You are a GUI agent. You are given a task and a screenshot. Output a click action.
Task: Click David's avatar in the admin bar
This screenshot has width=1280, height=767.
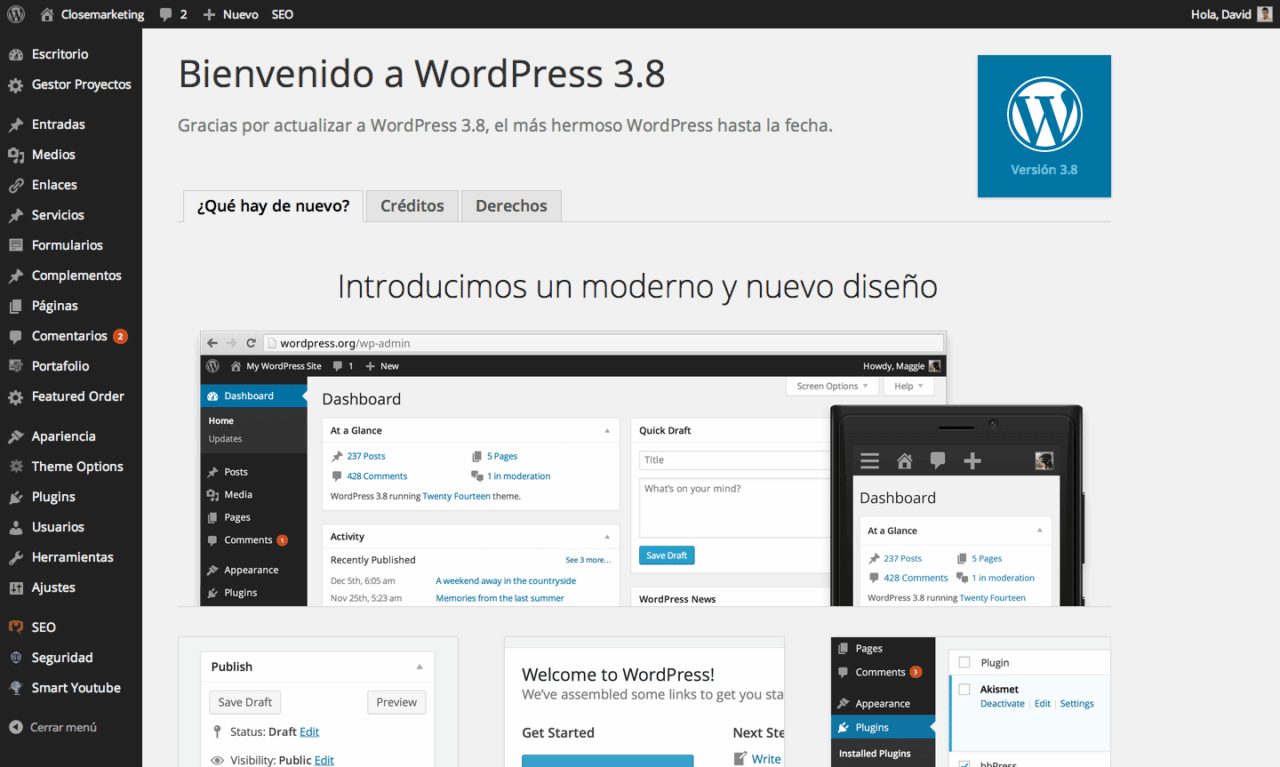click(1265, 15)
